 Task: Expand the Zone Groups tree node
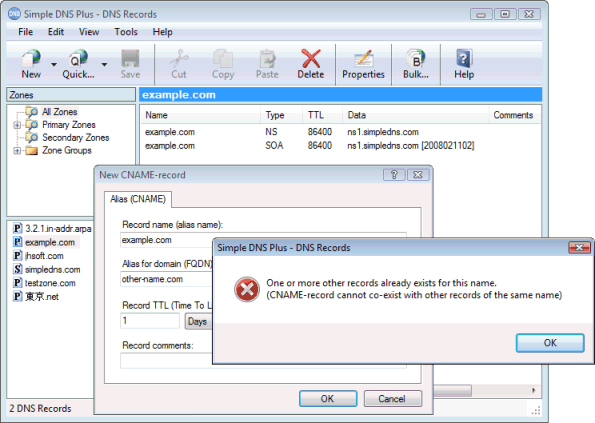tap(17, 151)
